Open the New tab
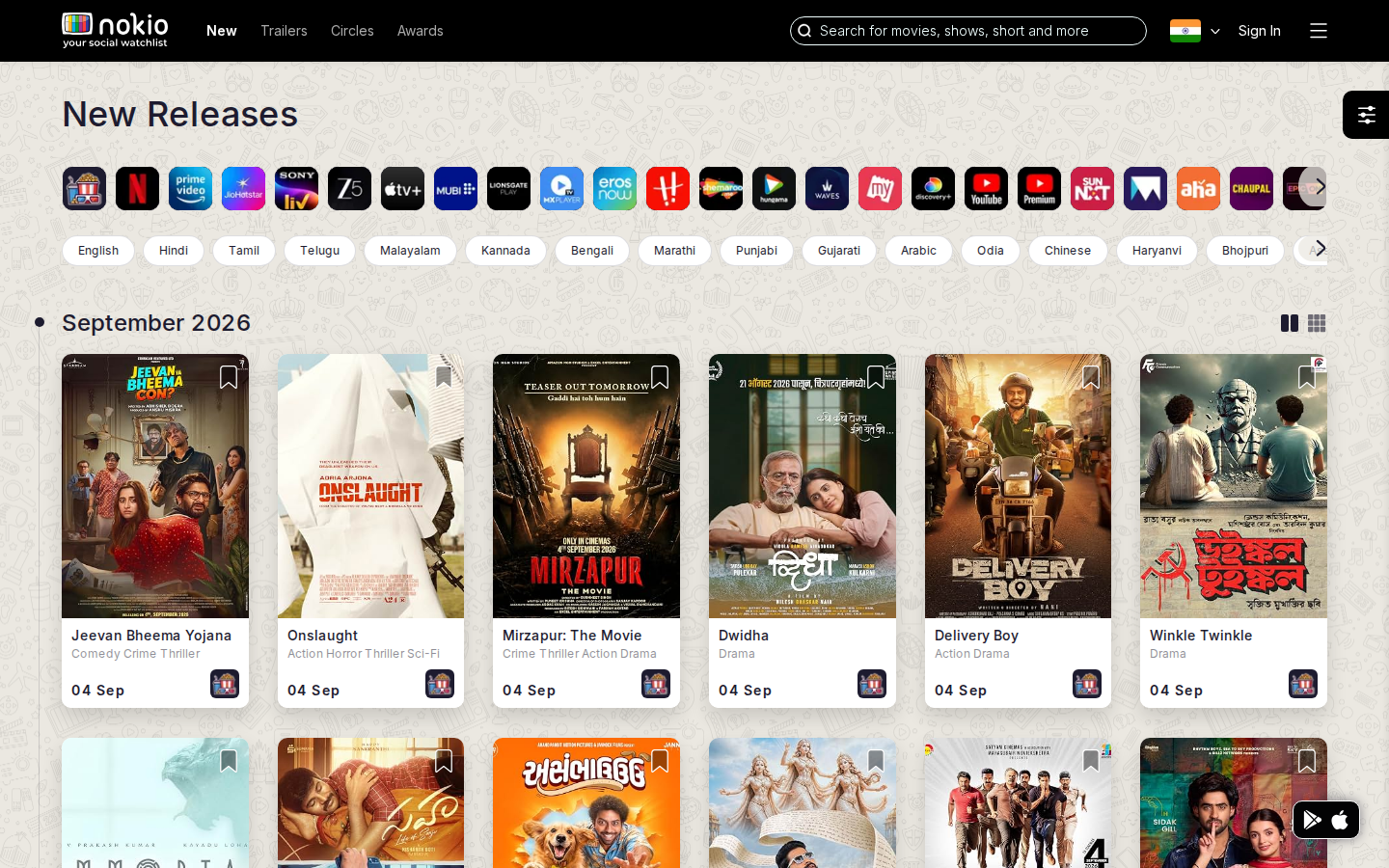Screen dimensions: 1389x868 [222, 31]
